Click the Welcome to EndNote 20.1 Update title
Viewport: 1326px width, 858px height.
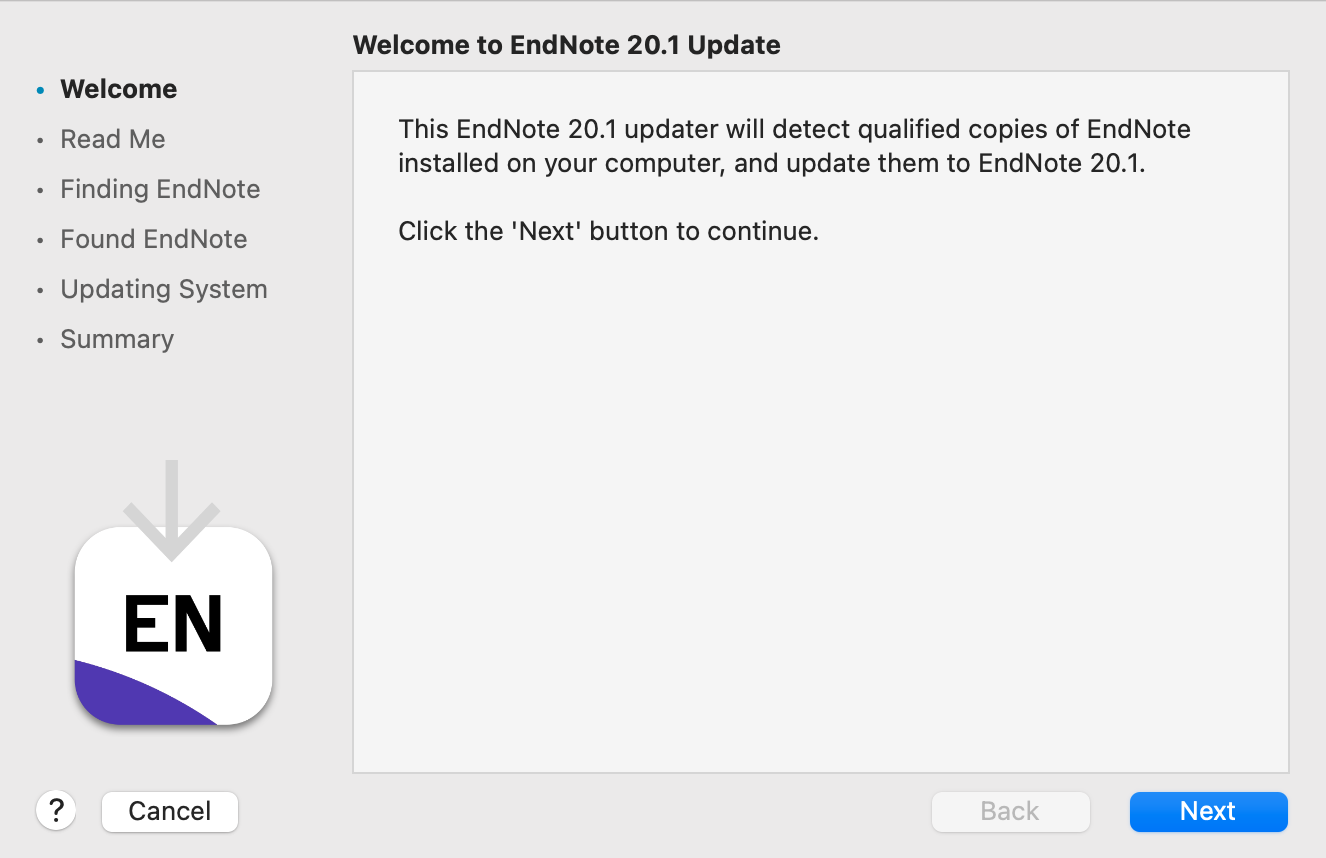(567, 45)
